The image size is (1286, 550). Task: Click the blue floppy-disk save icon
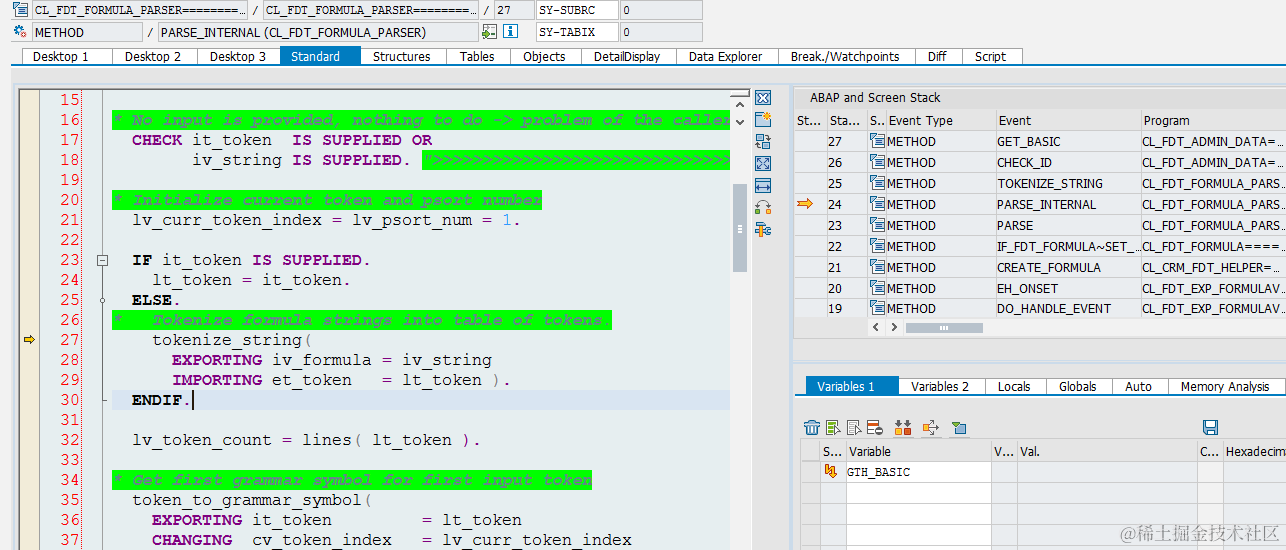point(1210,428)
